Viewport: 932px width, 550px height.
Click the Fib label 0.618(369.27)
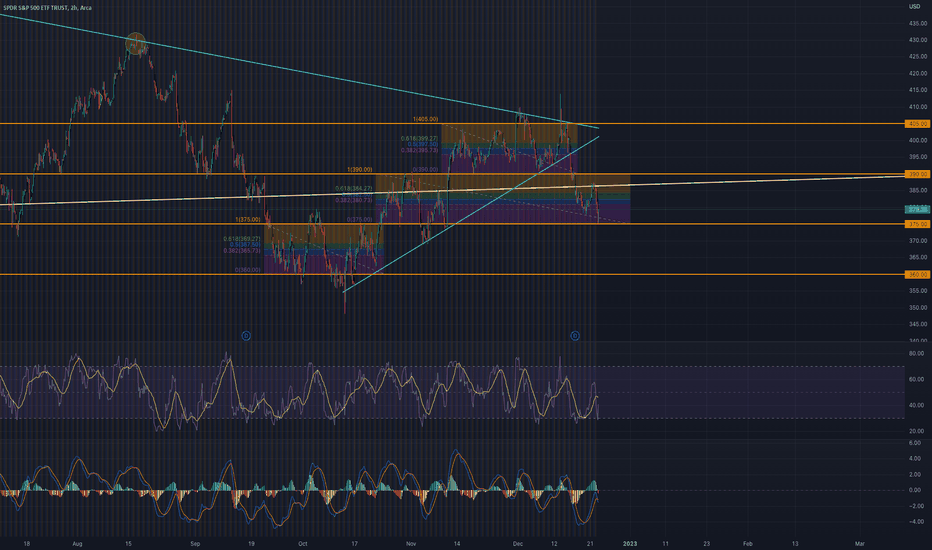point(242,239)
